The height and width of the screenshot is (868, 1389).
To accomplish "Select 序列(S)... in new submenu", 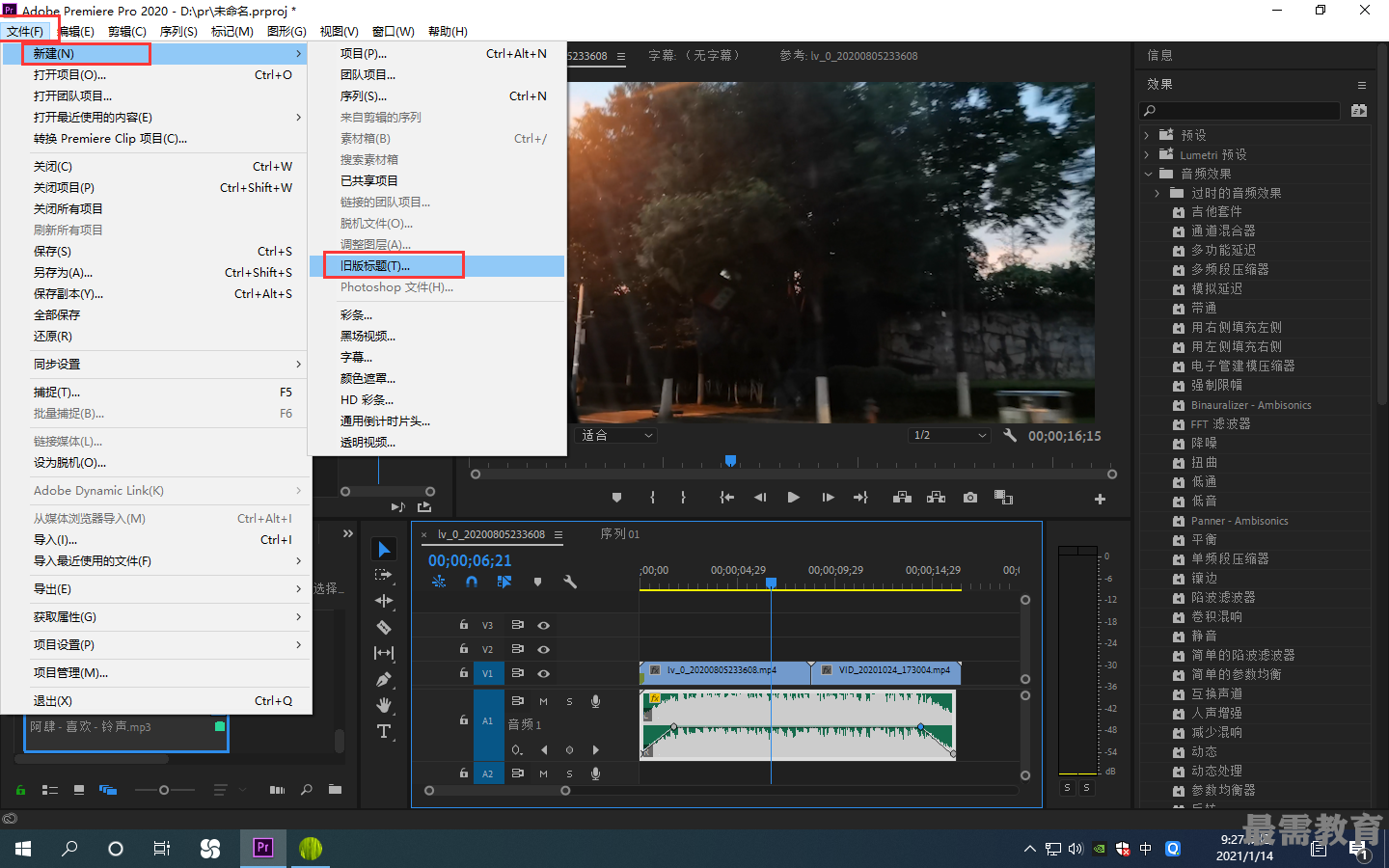I will click(437, 95).
